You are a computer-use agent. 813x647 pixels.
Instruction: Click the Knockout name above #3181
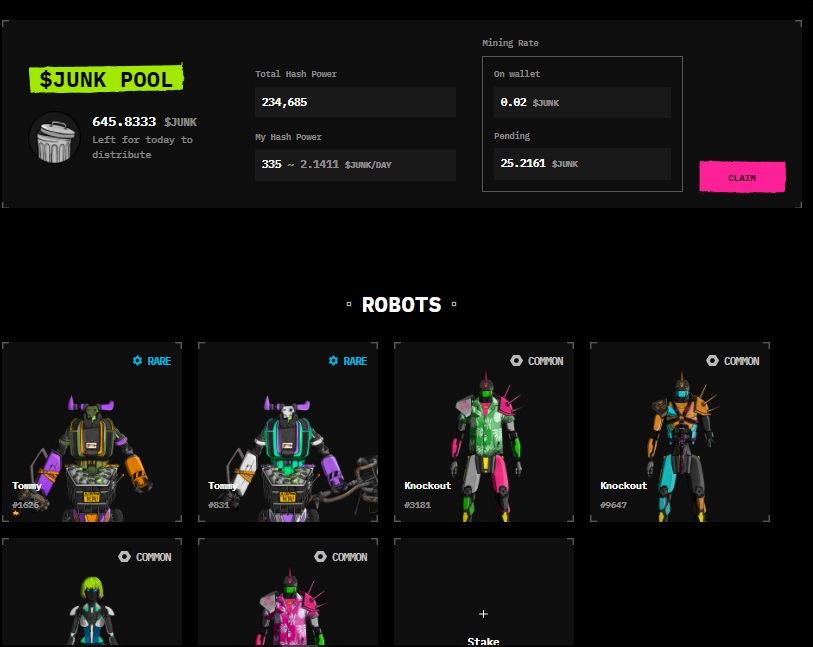tap(428, 486)
